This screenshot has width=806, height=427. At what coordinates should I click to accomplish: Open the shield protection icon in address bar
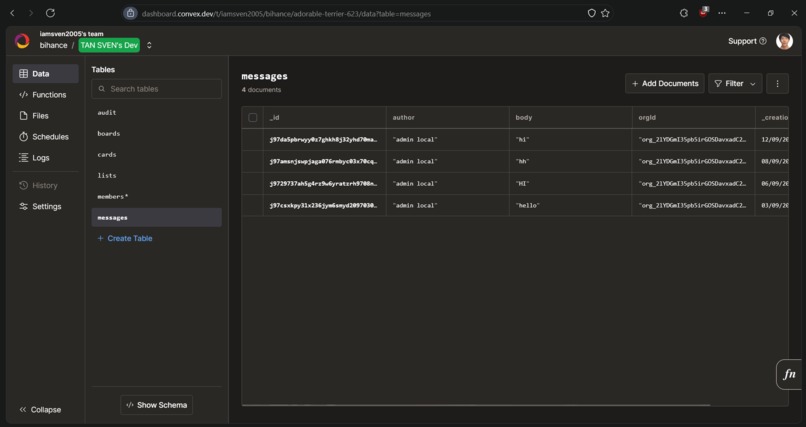[x=592, y=13]
